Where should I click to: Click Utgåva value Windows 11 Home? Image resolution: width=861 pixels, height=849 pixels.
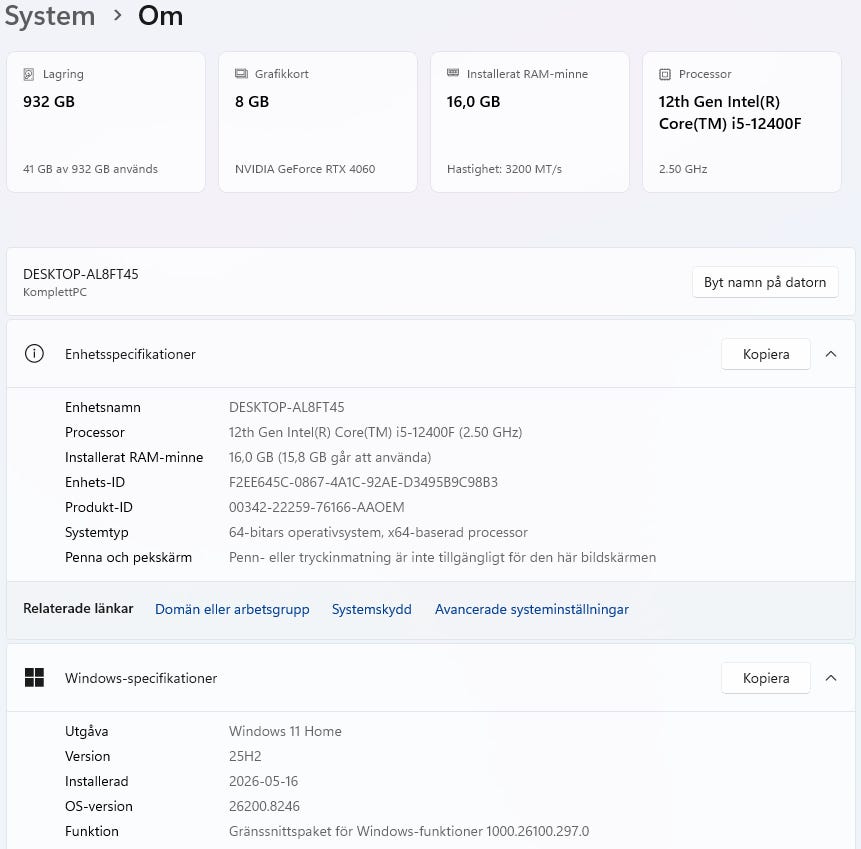click(285, 731)
